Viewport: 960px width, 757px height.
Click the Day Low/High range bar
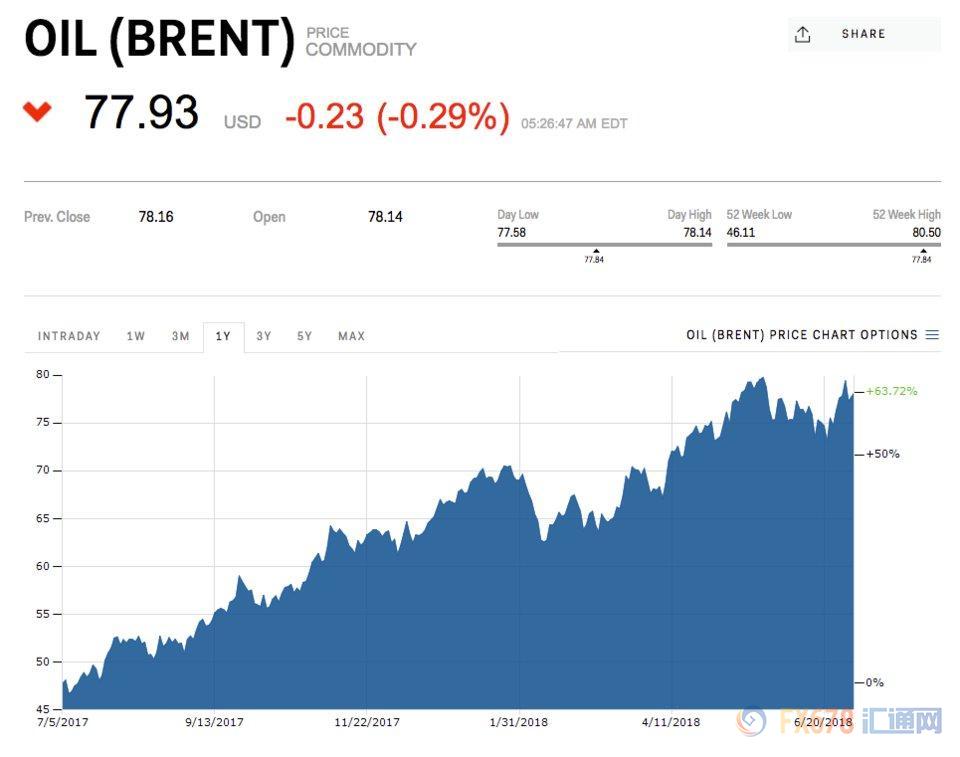604,243
